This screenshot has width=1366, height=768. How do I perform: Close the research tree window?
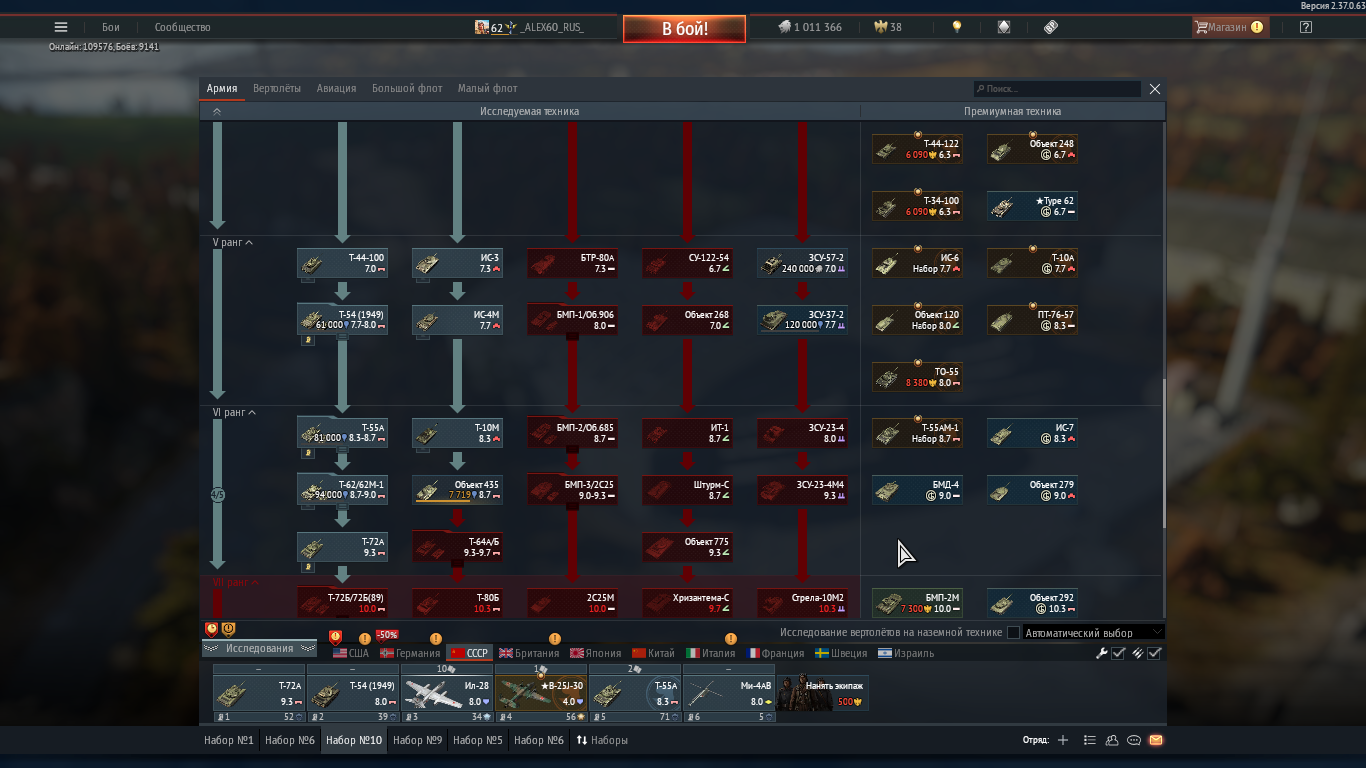tap(1155, 89)
